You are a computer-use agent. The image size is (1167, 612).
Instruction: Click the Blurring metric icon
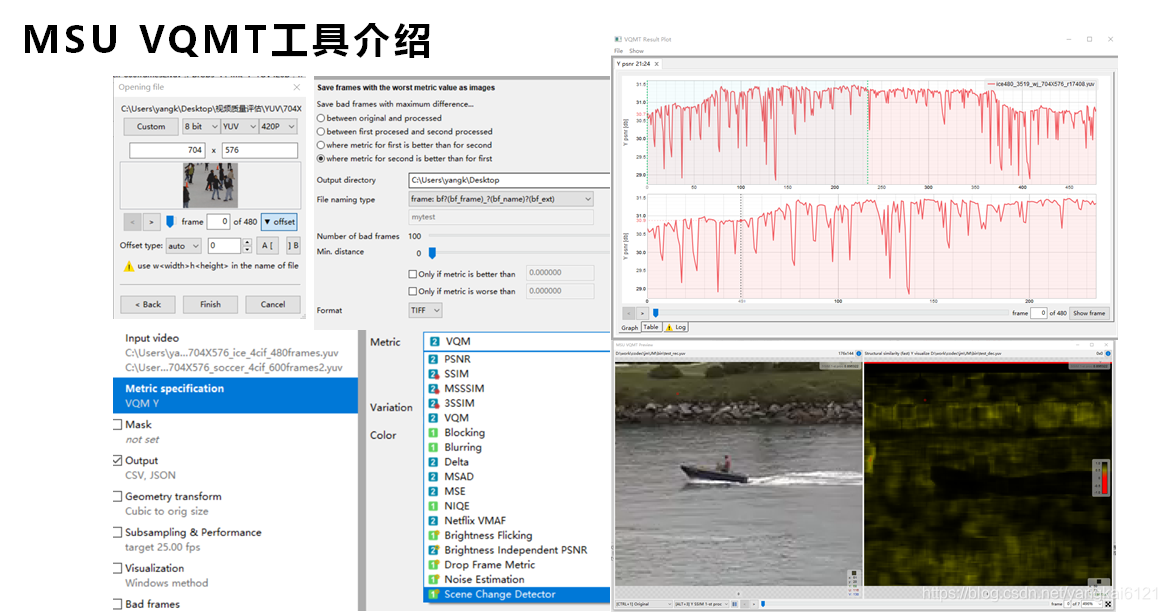pyautogui.click(x=433, y=447)
